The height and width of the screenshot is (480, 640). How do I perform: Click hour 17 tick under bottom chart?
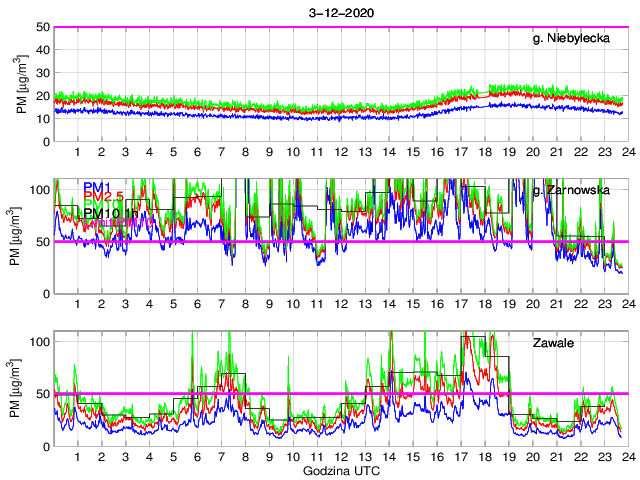[461, 457]
